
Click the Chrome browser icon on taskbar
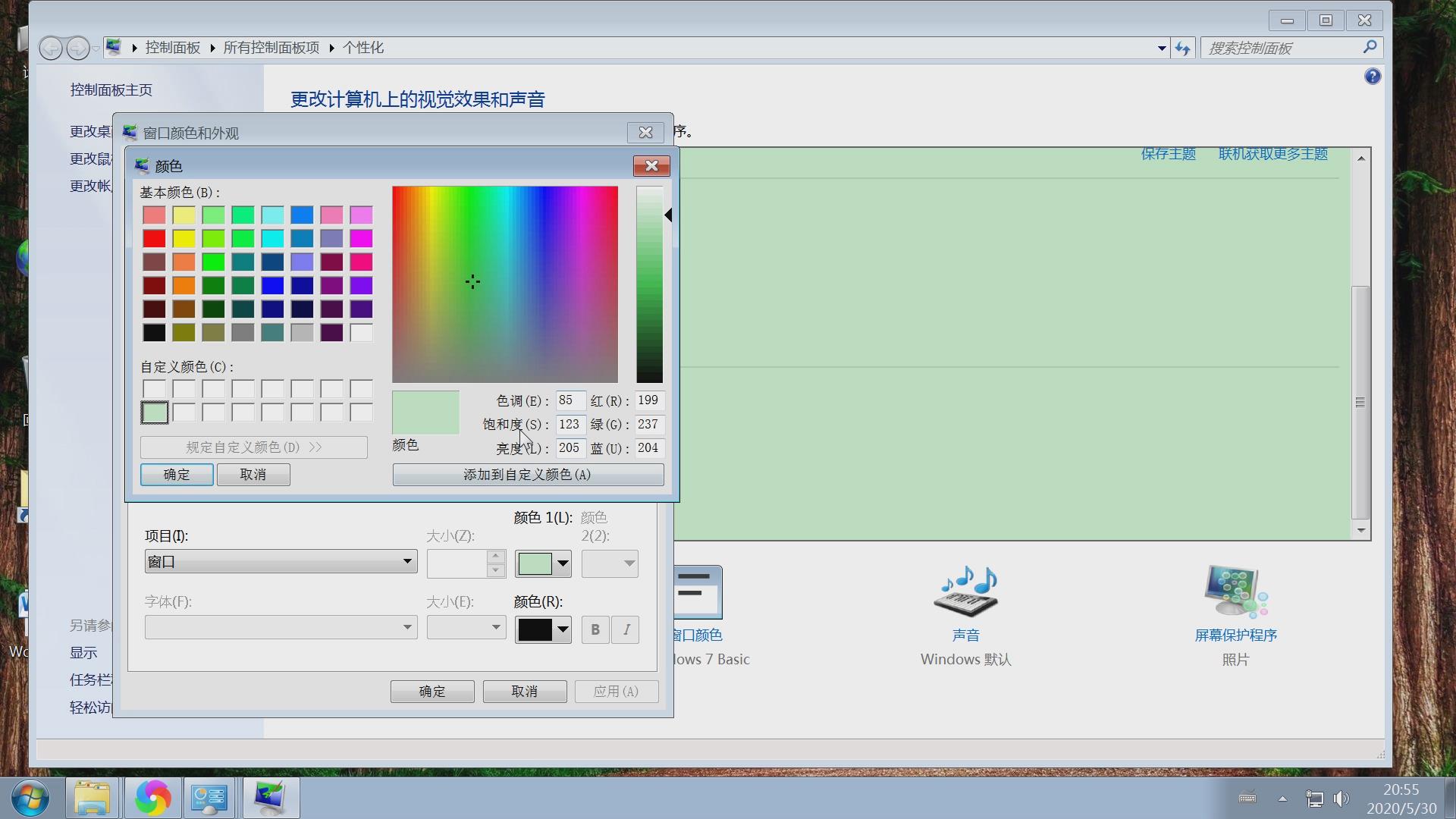152,798
